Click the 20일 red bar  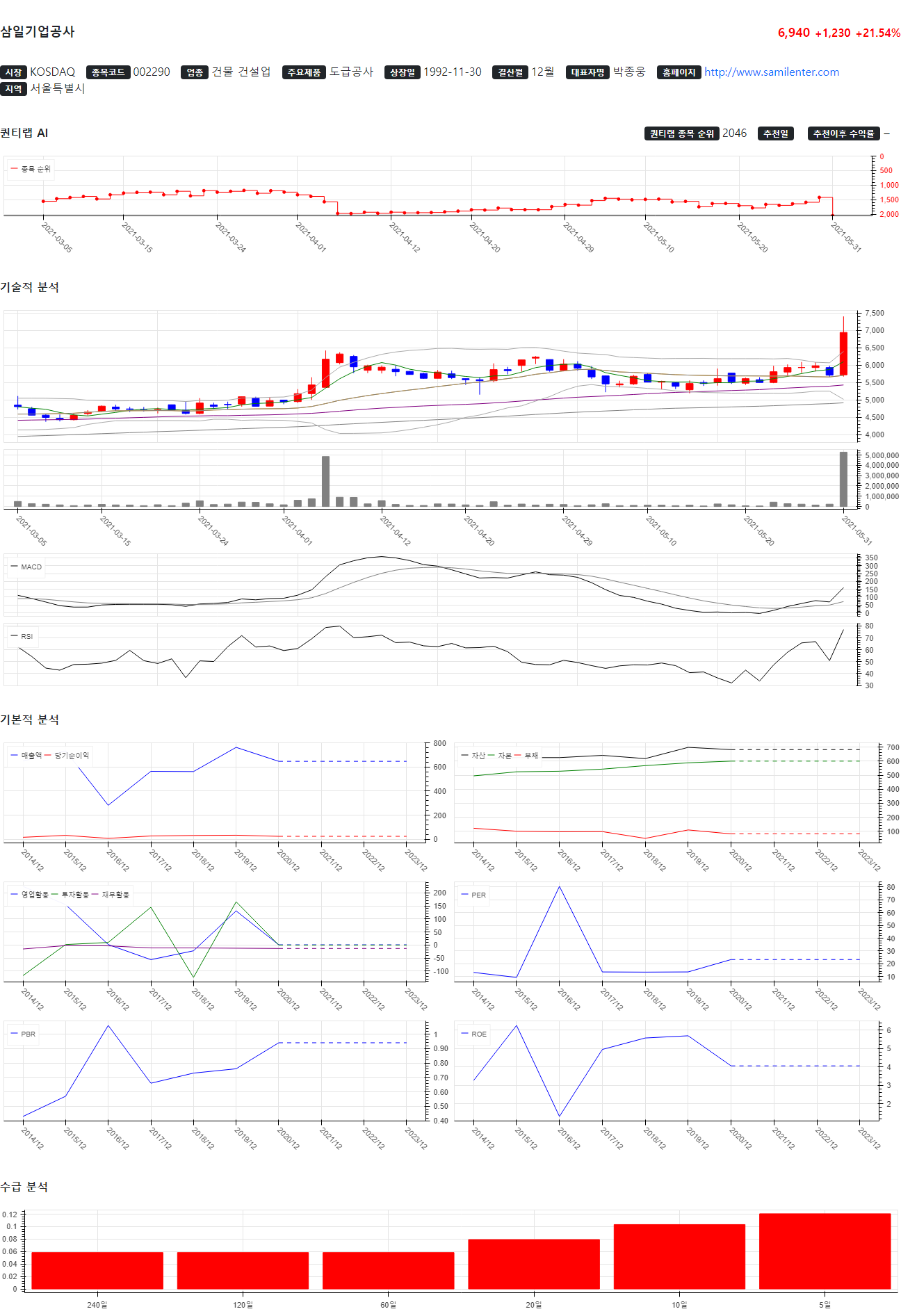[534, 1264]
